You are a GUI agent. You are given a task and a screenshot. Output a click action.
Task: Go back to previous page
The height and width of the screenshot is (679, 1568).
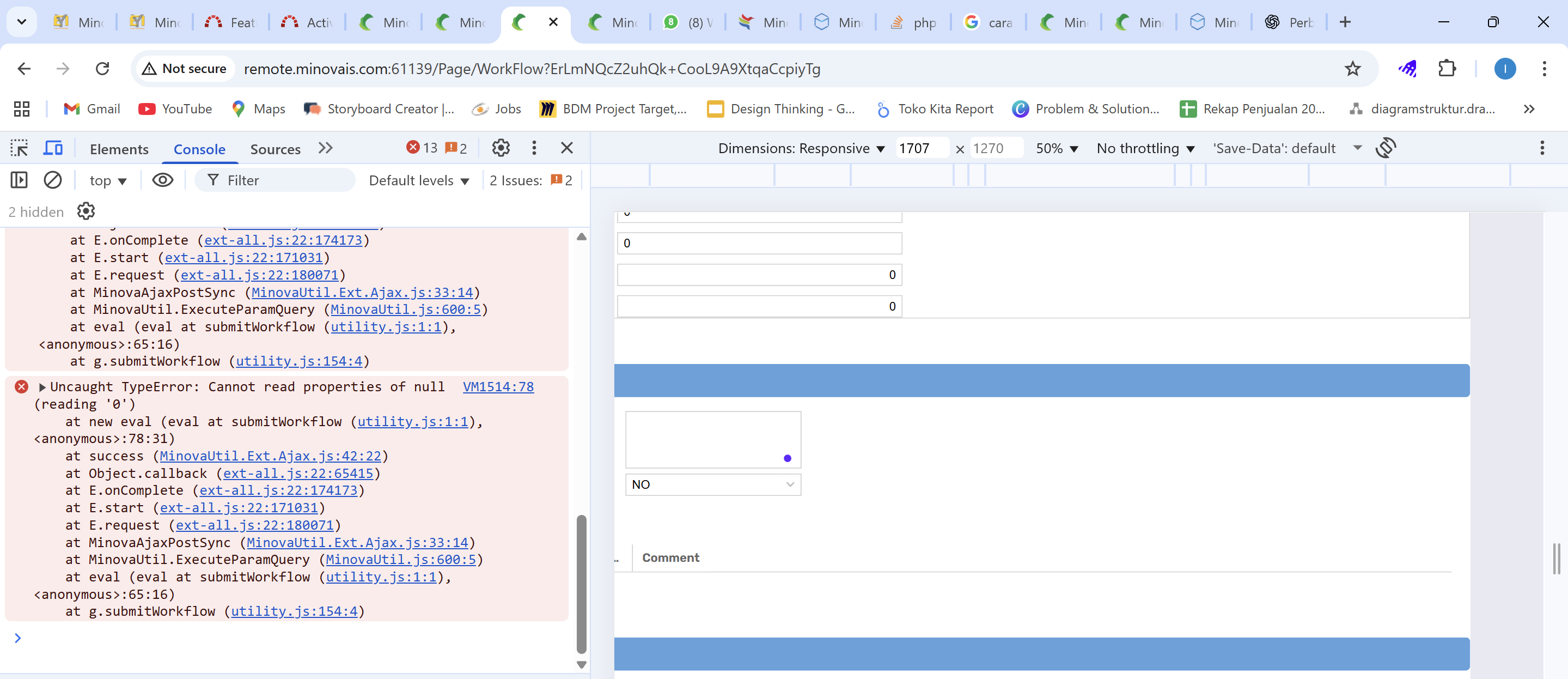24,69
